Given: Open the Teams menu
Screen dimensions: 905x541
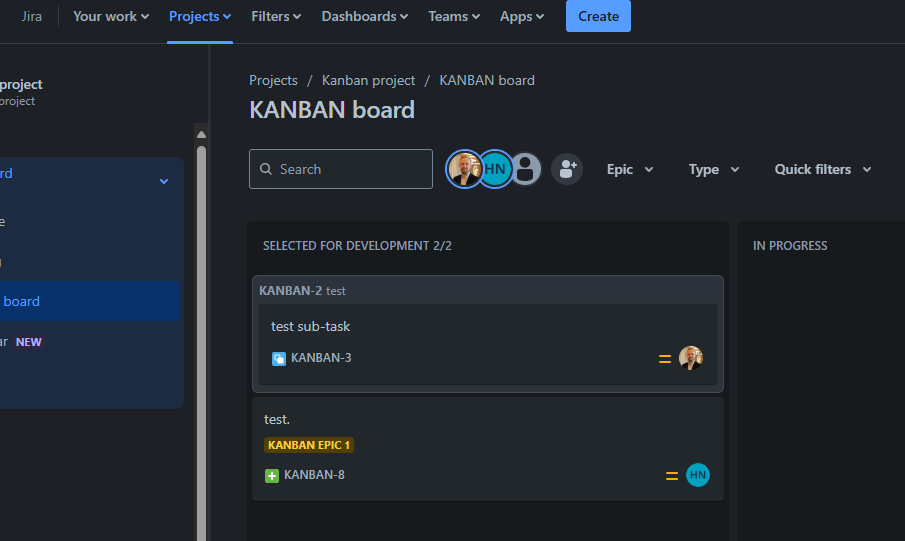Looking at the screenshot, I should (454, 16).
